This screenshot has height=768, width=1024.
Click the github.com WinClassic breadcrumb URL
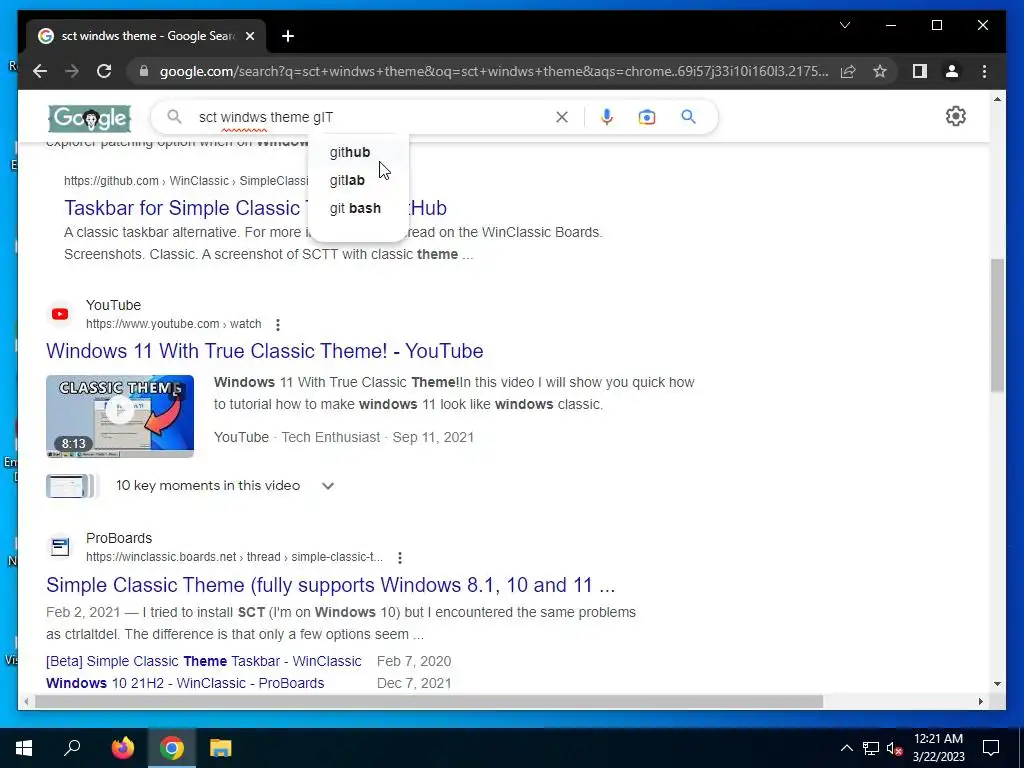click(x=186, y=181)
